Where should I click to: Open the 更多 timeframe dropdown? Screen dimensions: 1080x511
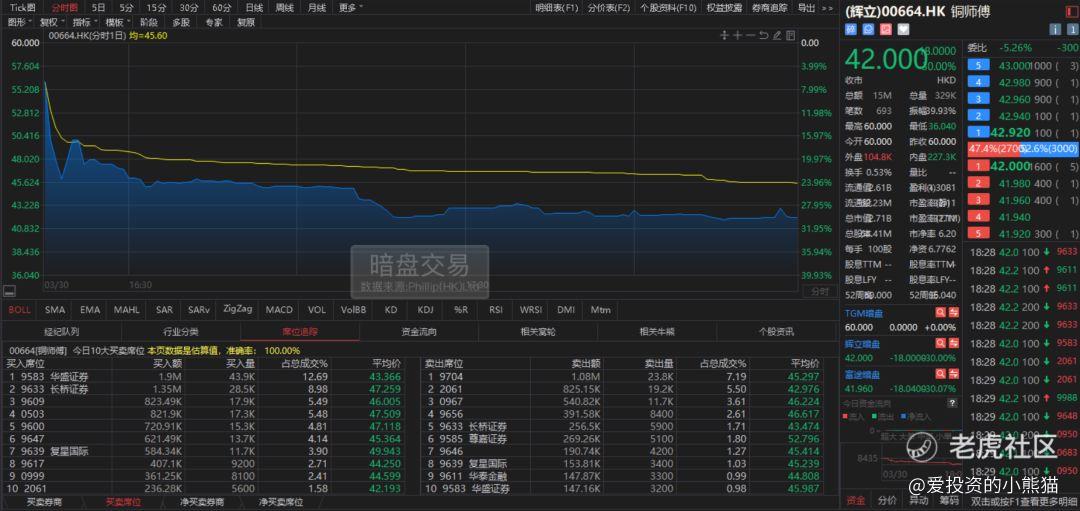tap(351, 8)
